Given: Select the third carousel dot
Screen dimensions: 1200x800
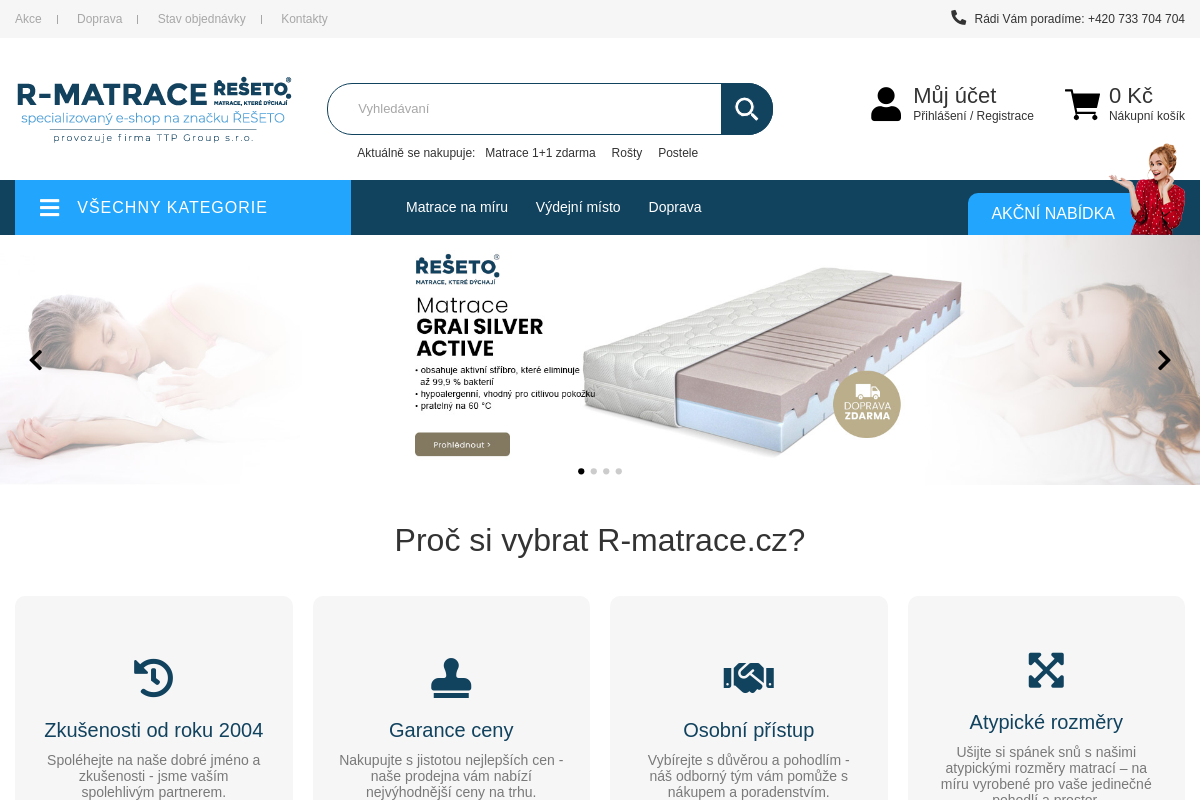Looking at the screenshot, I should pos(606,471).
